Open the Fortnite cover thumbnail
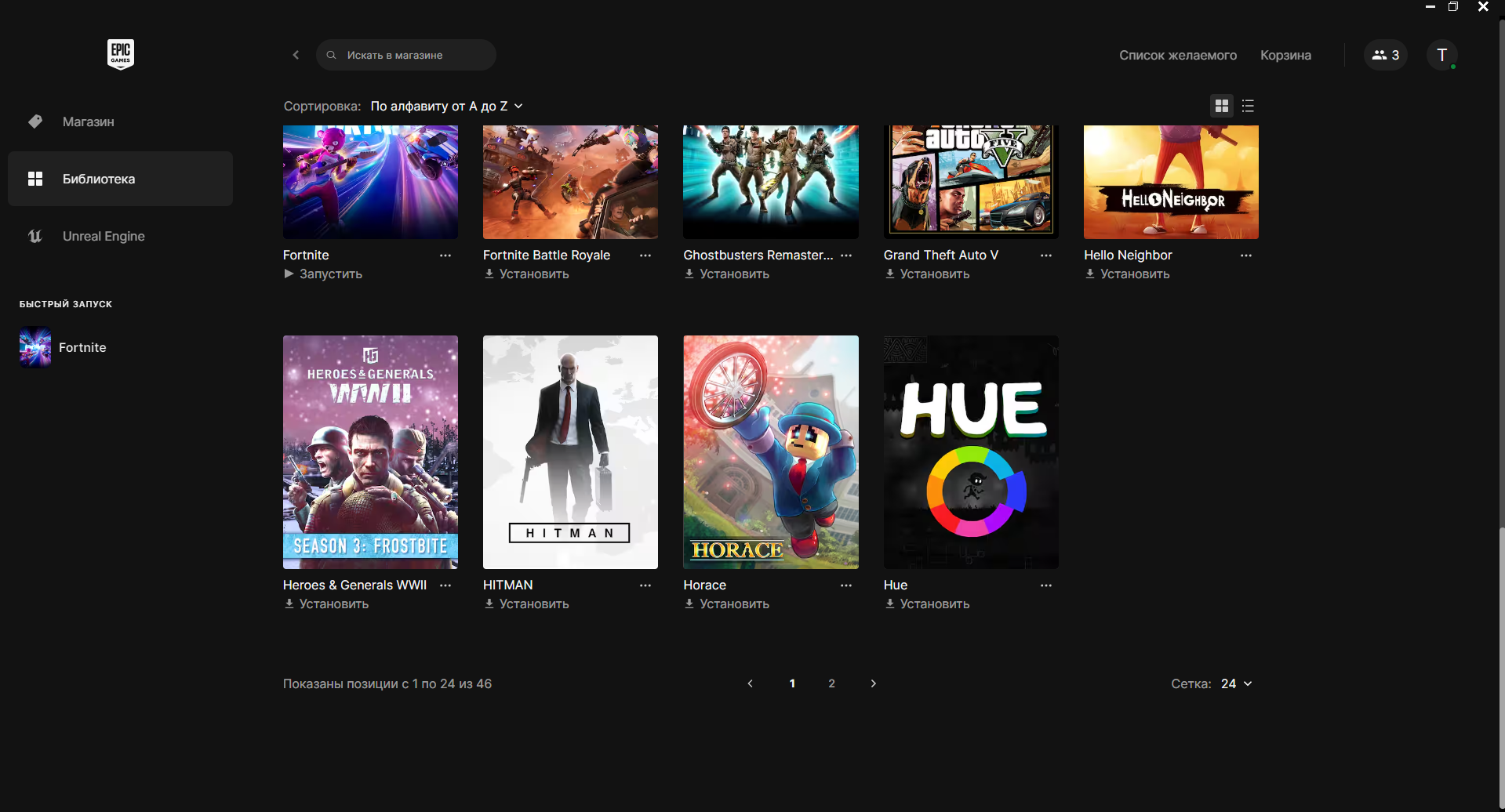 pos(370,182)
